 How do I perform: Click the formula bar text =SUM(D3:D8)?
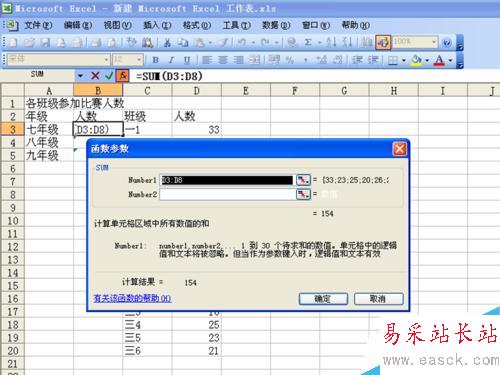(169, 76)
